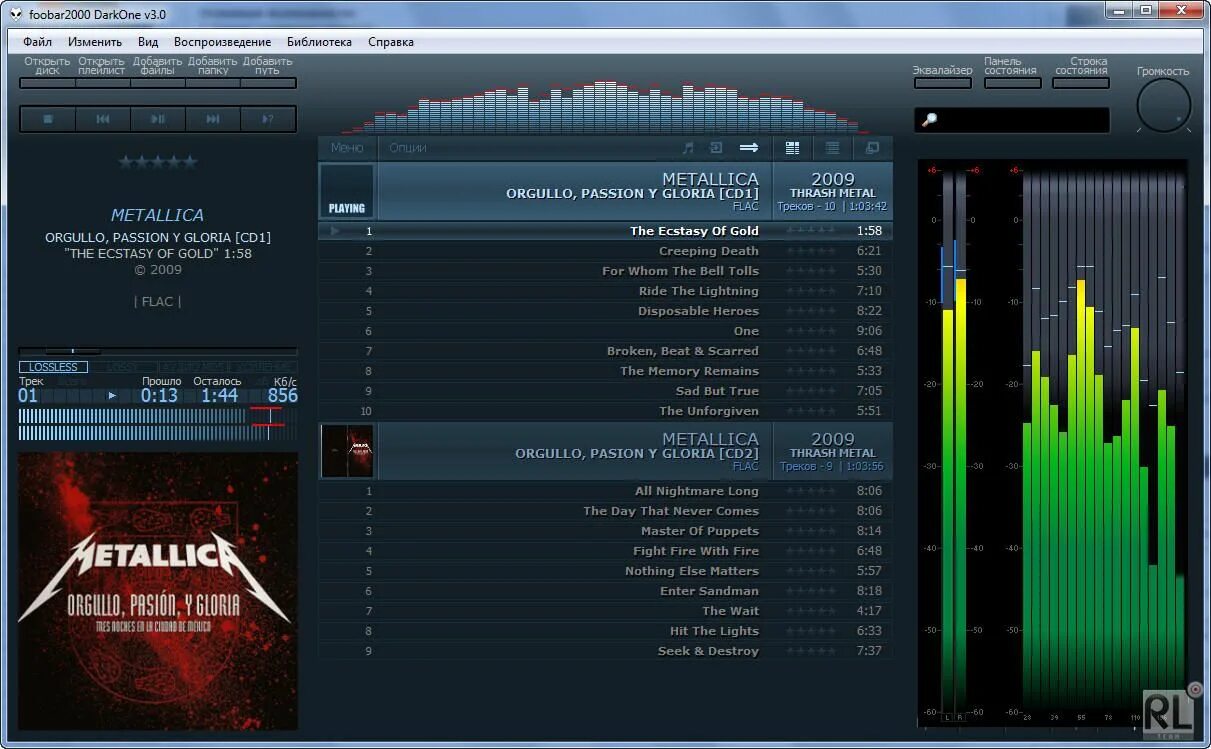Select the track Sad But True
1211x749 pixels.
pos(606,391)
